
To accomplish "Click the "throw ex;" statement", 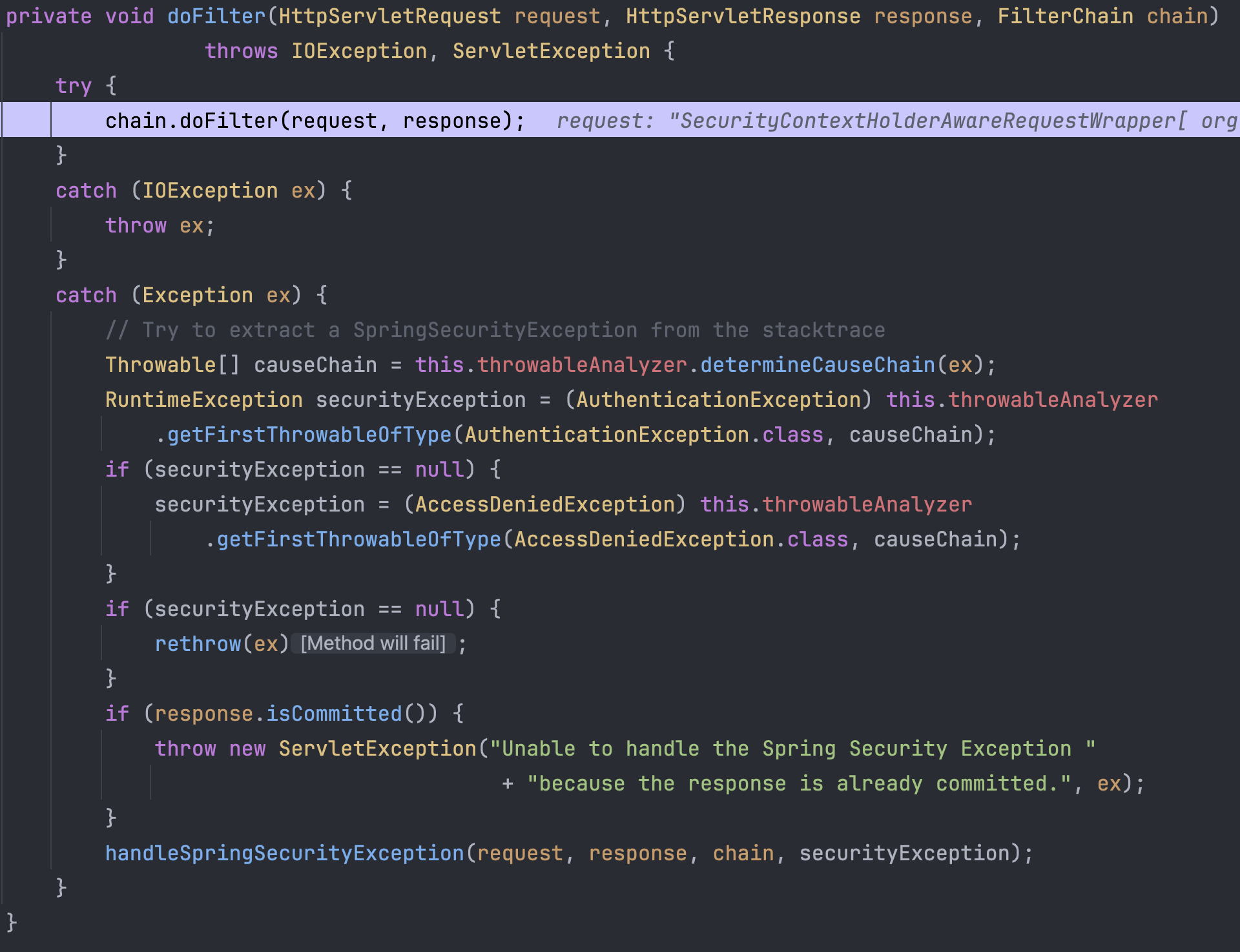I will pyautogui.click(x=160, y=225).
